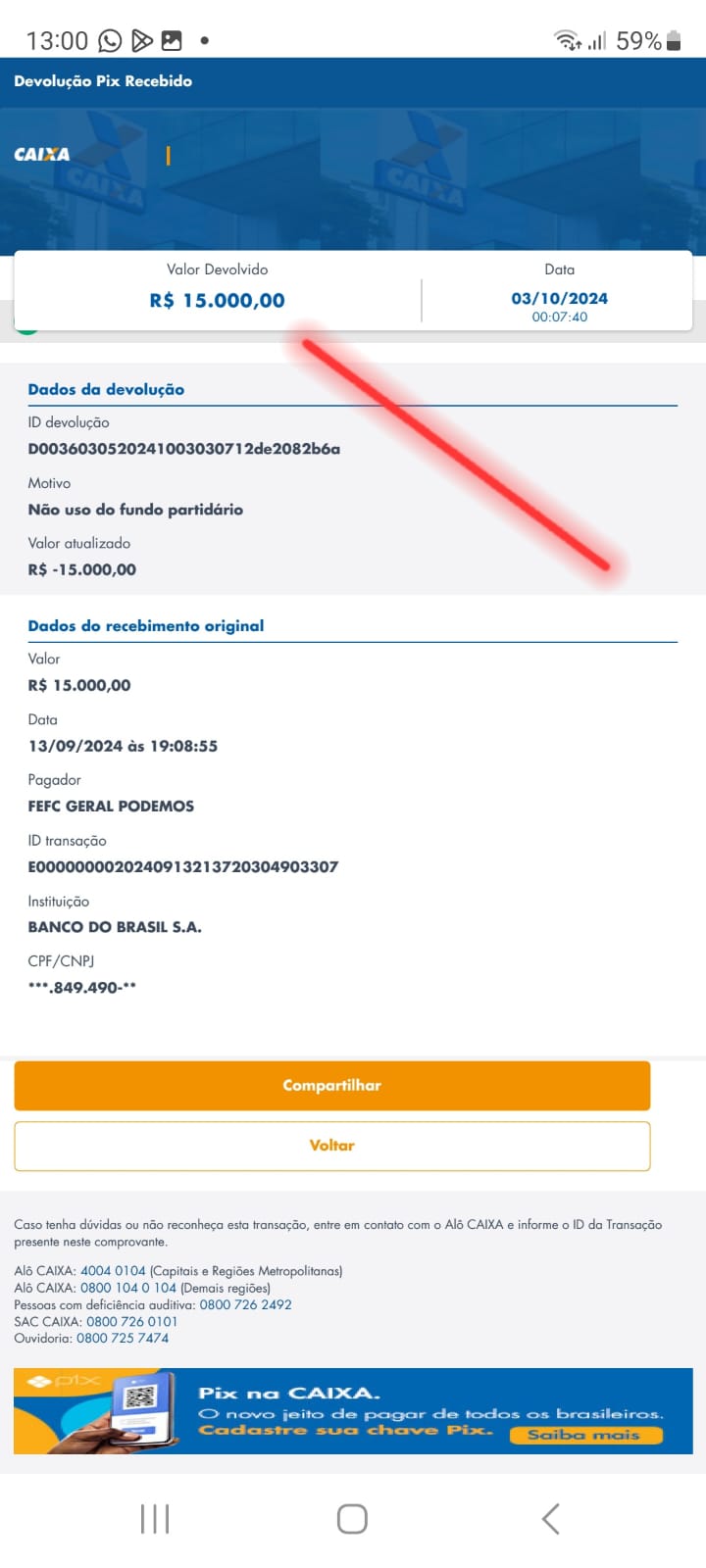Tap the CAIXA logo in header
The image size is (706, 1568).
point(42,154)
